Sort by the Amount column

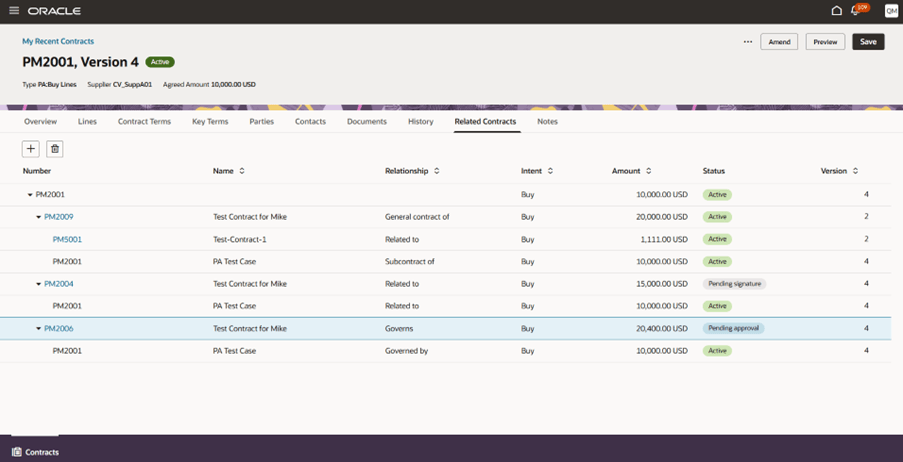point(649,171)
